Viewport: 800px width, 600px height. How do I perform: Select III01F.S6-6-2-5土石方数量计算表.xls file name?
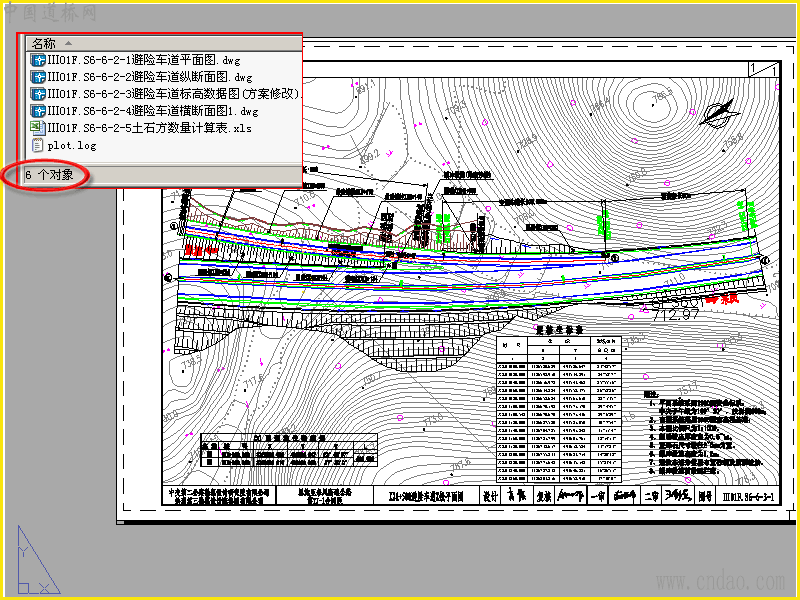pos(149,128)
